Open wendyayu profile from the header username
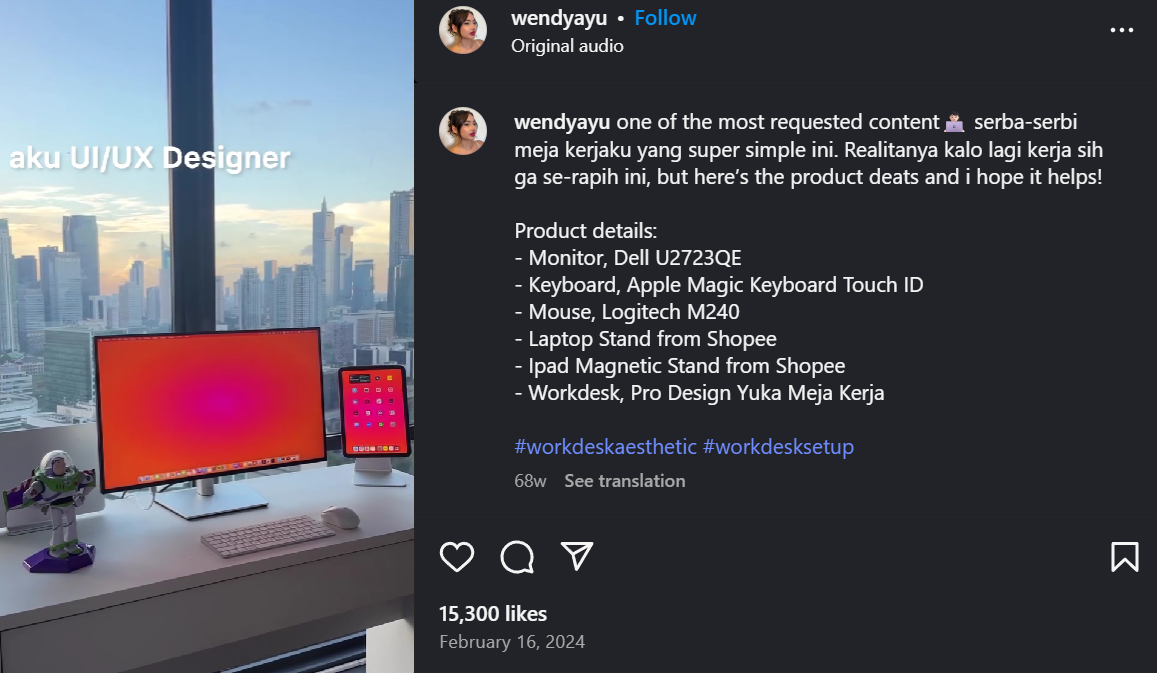 [559, 18]
